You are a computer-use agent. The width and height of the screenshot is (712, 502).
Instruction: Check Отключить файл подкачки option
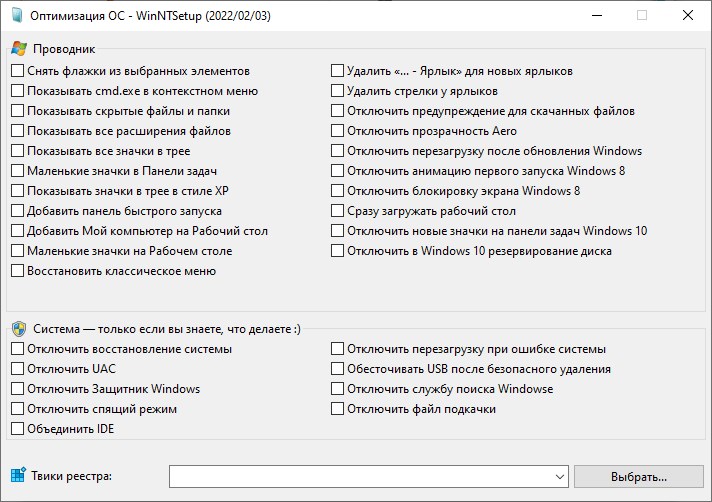[x=338, y=409]
